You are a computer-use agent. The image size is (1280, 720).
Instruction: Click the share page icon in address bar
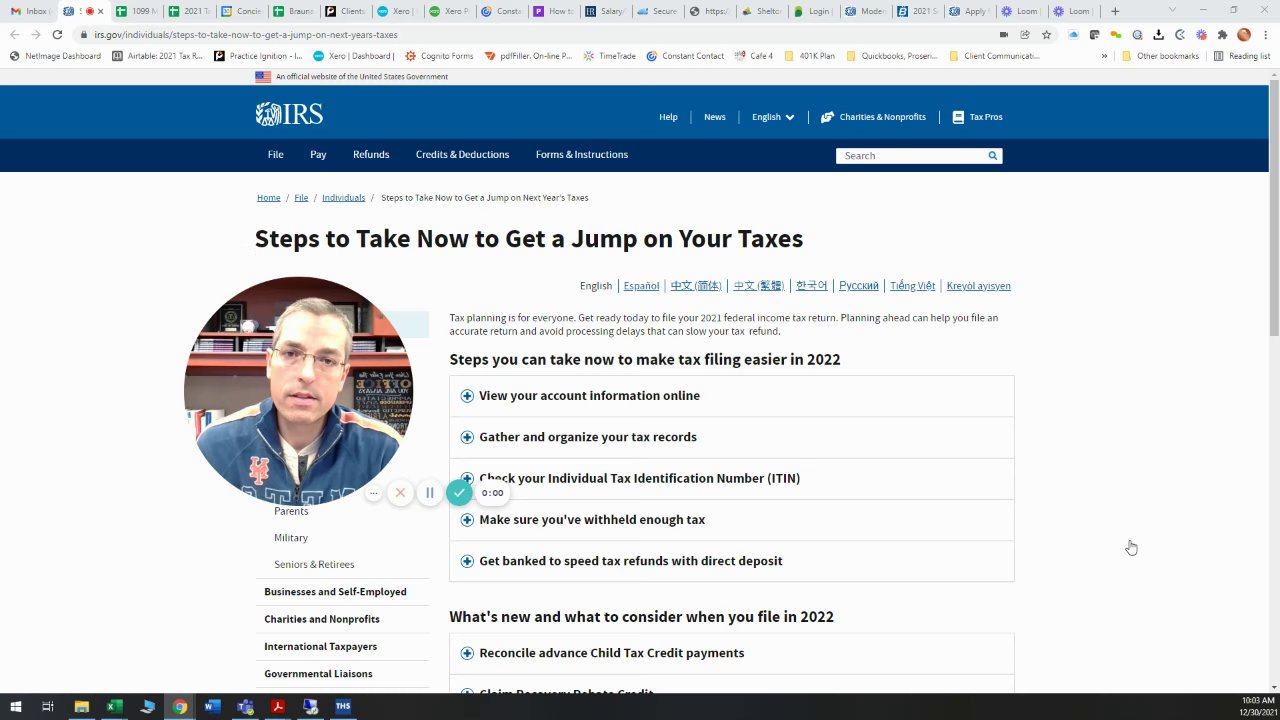(x=1025, y=35)
